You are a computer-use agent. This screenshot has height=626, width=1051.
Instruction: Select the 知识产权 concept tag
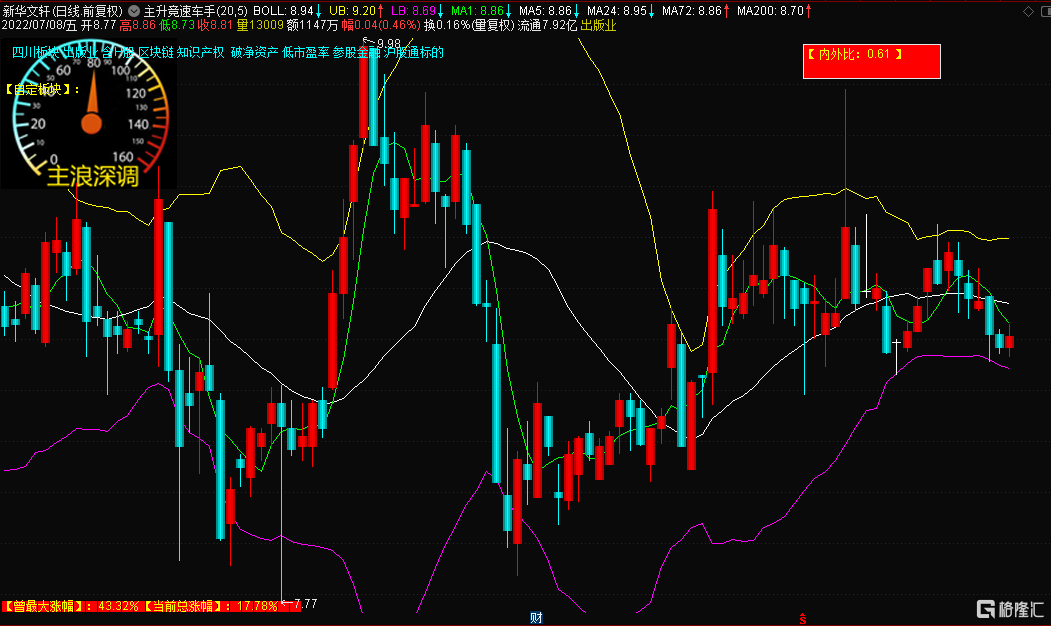(200, 52)
